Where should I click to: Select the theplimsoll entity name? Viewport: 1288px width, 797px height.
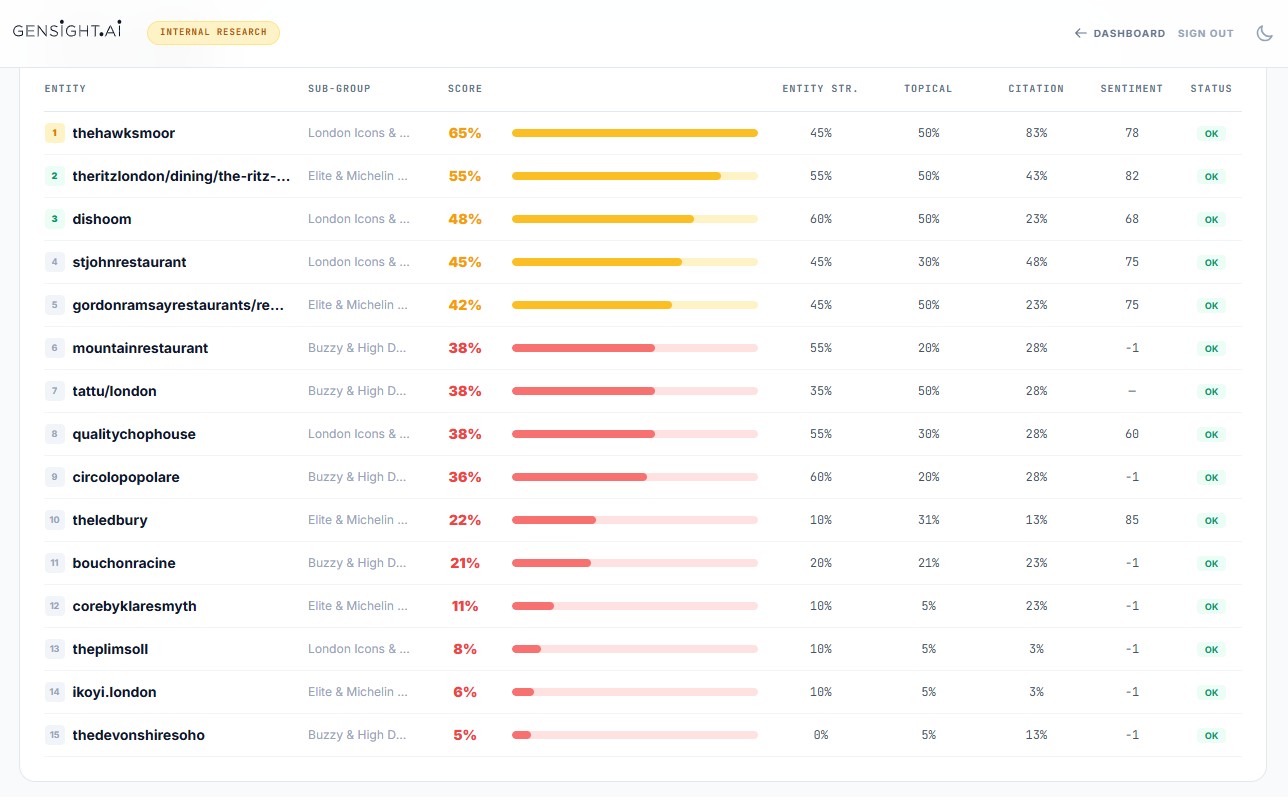[110, 649]
